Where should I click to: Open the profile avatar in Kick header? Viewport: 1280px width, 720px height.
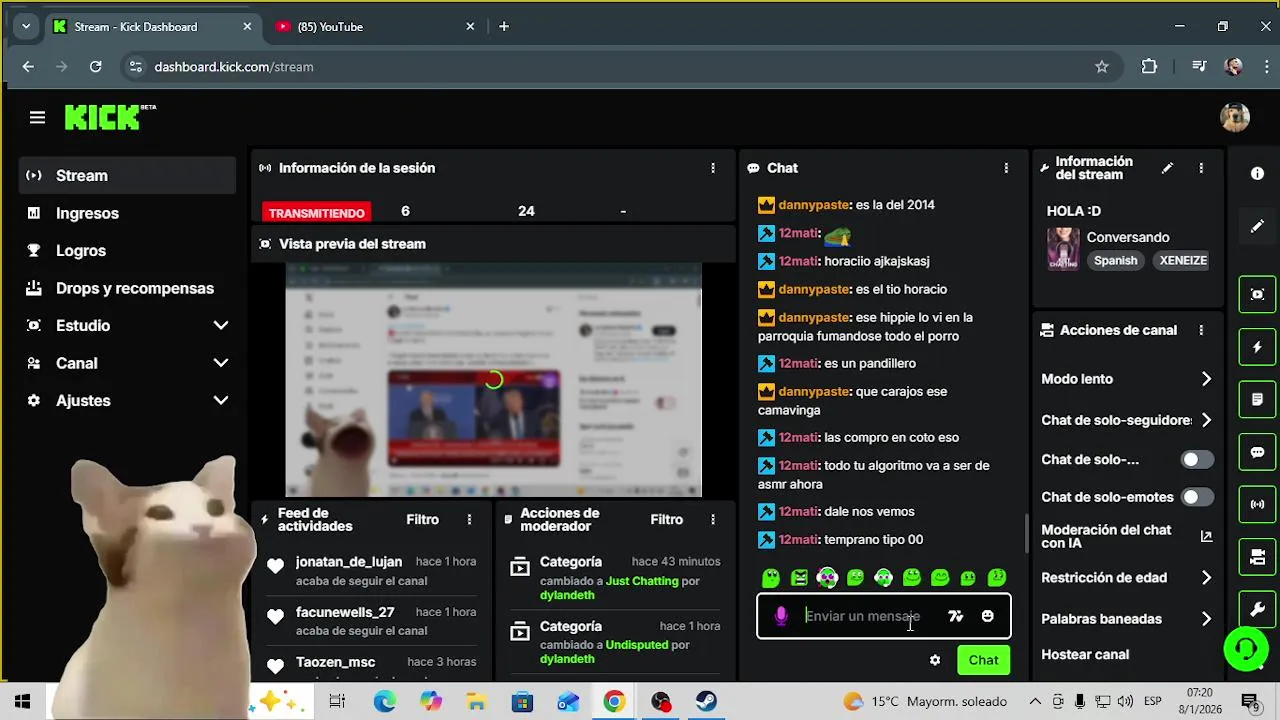1235,117
